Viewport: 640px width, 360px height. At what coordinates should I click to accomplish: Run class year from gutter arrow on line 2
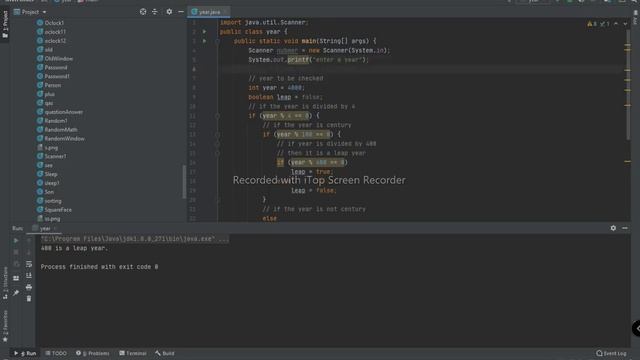(x=204, y=31)
